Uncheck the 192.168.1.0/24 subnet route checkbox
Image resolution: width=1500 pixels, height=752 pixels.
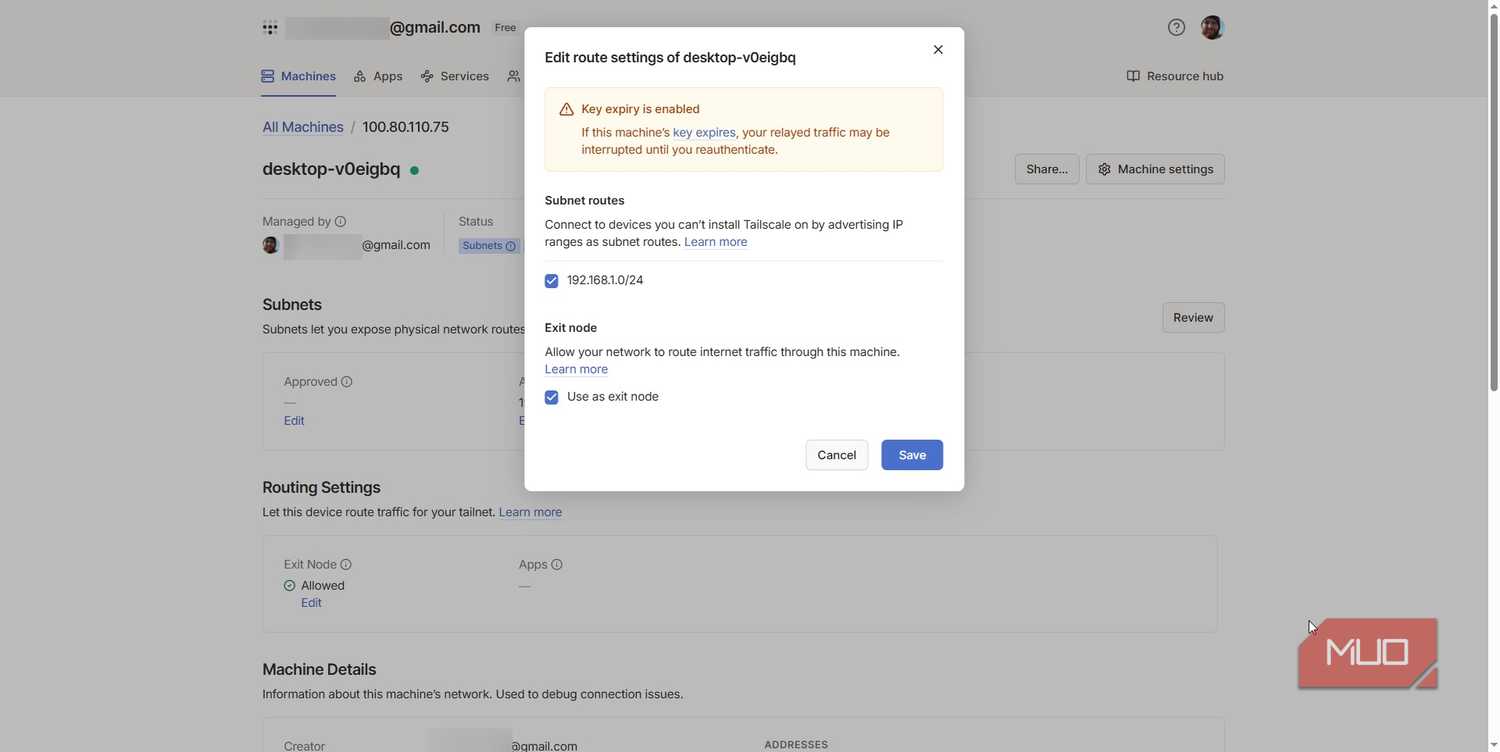551,281
